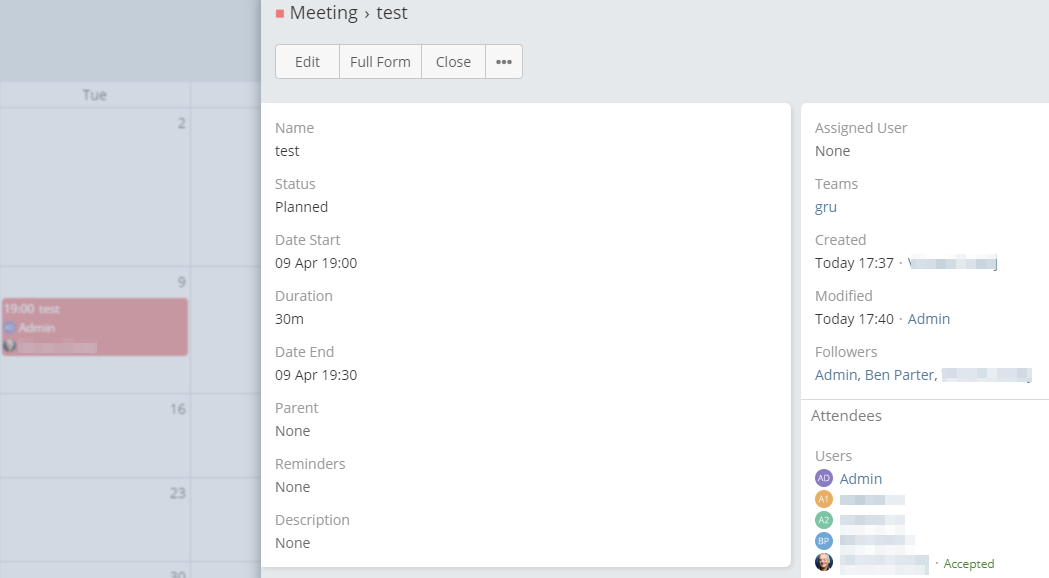Click the small AD avatar inside the calendar event

10,328
